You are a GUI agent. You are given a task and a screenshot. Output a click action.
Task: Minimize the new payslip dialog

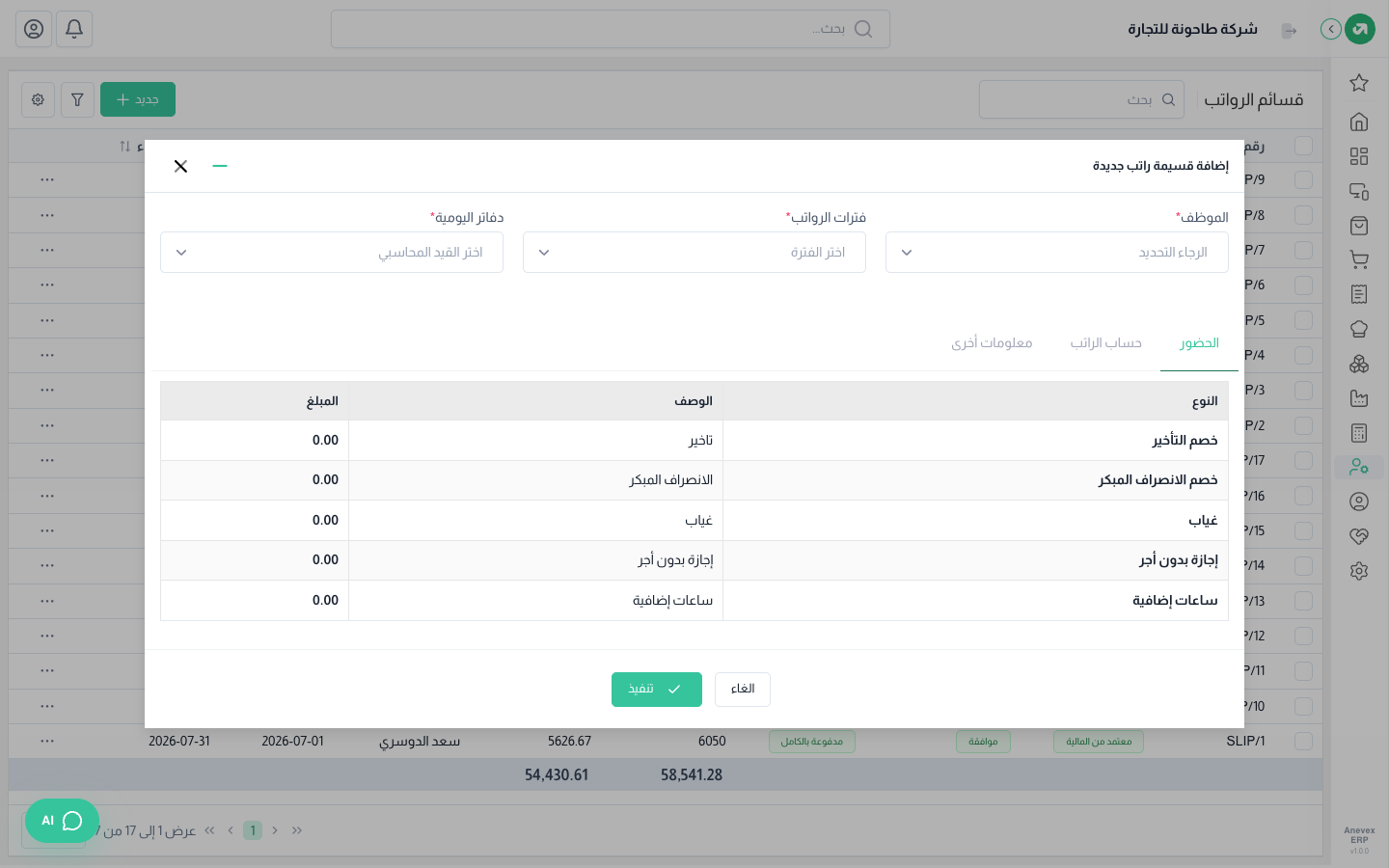(x=220, y=166)
